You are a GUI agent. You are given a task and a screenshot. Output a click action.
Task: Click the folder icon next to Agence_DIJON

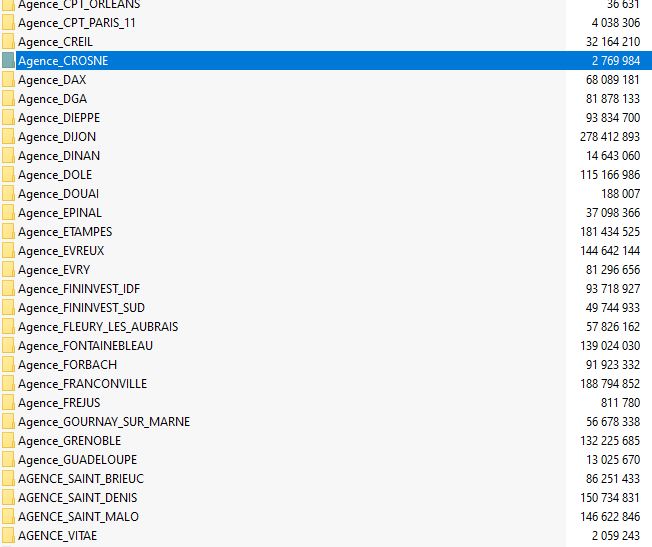[x=8, y=137]
